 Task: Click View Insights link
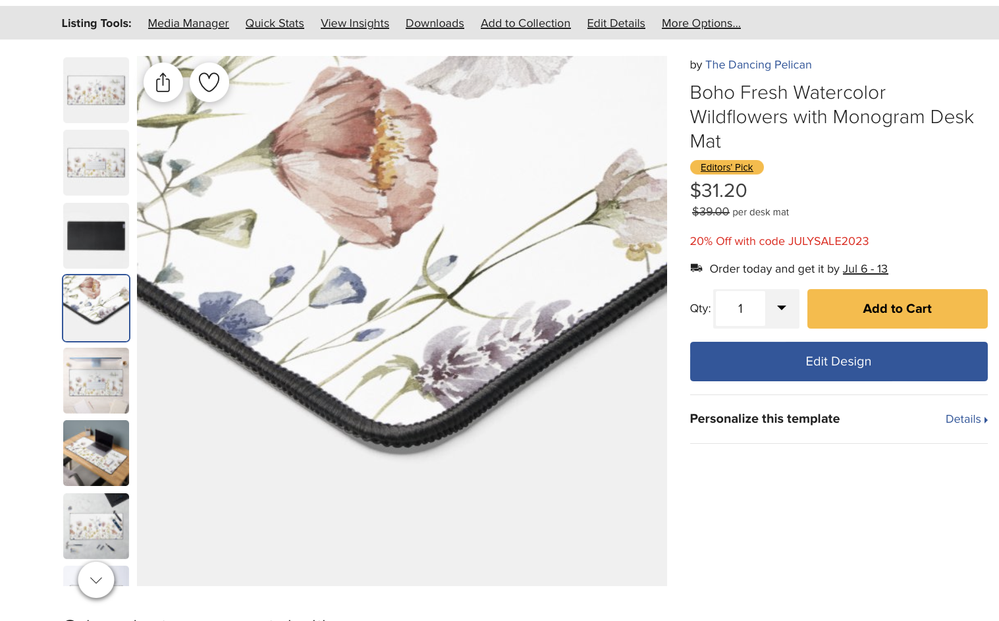[354, 23]
